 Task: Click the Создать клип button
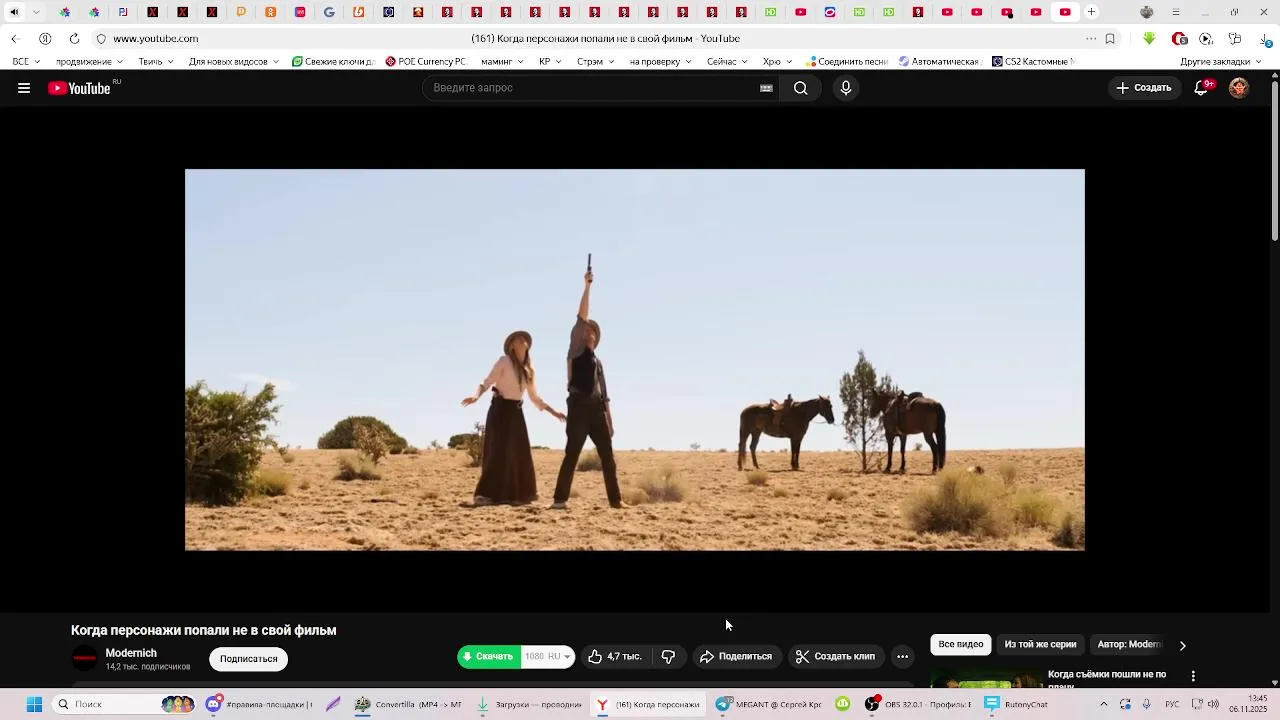tap(836, 657)
